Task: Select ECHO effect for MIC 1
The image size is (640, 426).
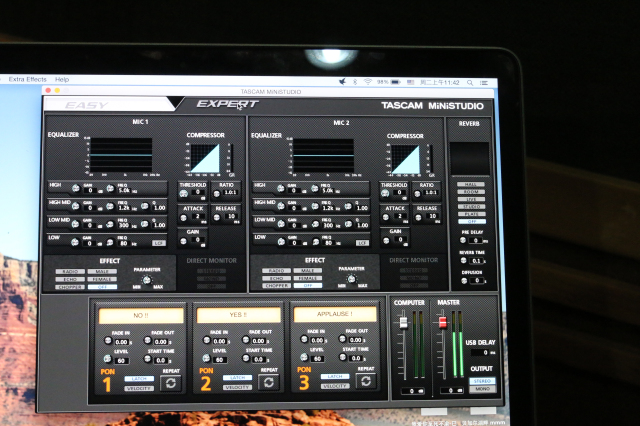Action: click(70, 280)
